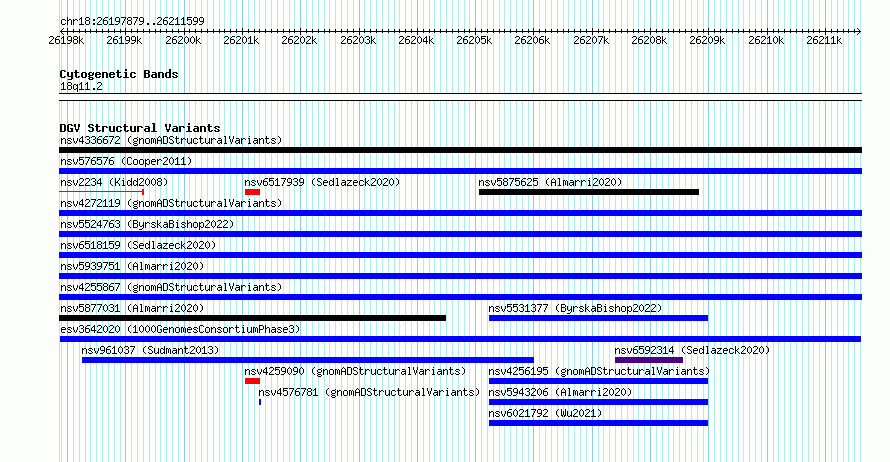Image resolution: width=890 pixels, height=462 pixels.
Task: Open nsv5524763 (ByrskaBishop2022) label
Action: pyautogui.click(x=147, y=224)
